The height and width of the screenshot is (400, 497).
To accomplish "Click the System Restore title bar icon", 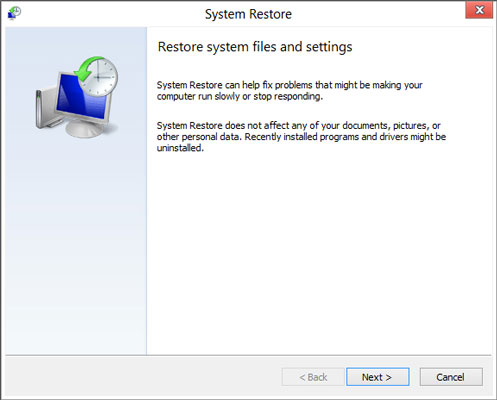I will click(14, 13).
